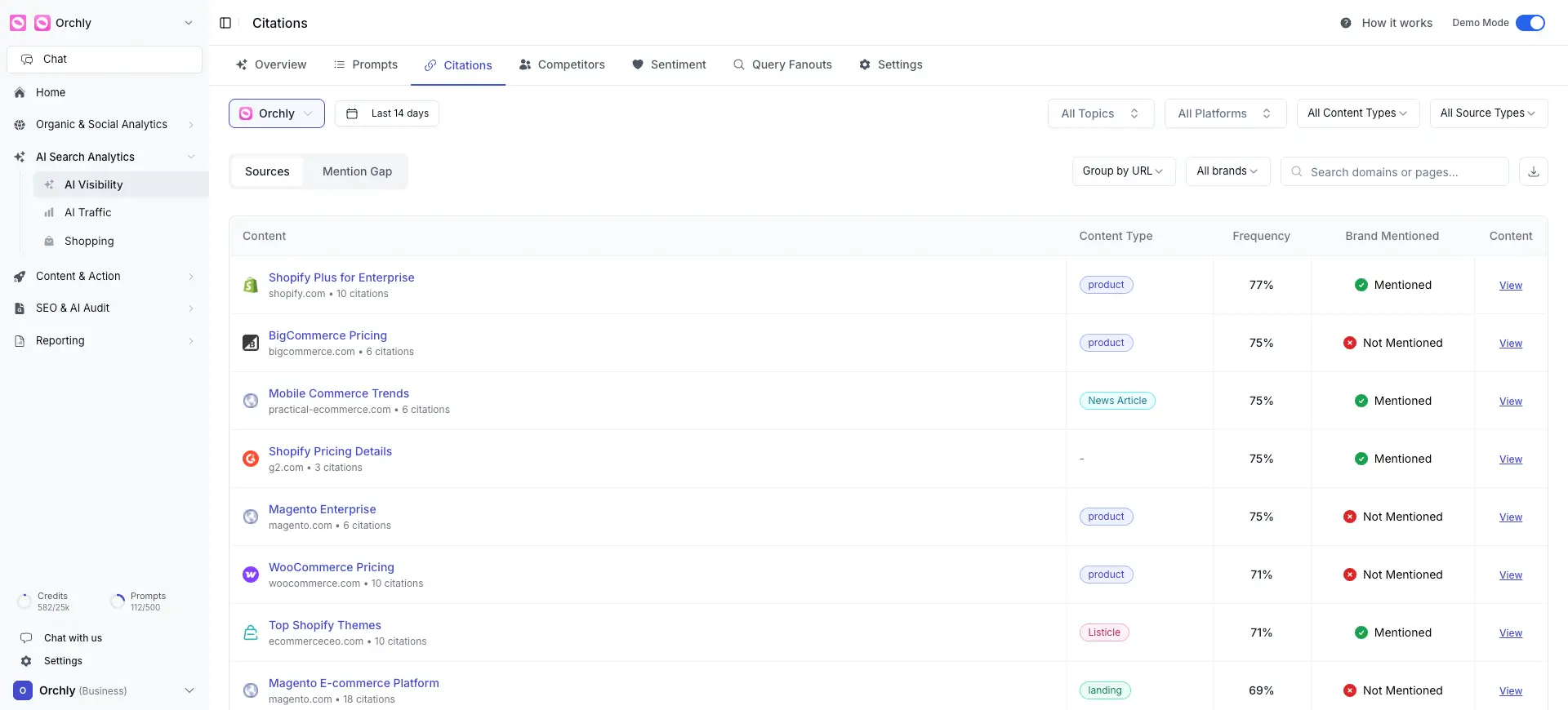Click the red Not Mentioned icon for BigCommerce Pricing
Screen dimensions: 1568x710
pyautogui.click(x=1350, y=343)
